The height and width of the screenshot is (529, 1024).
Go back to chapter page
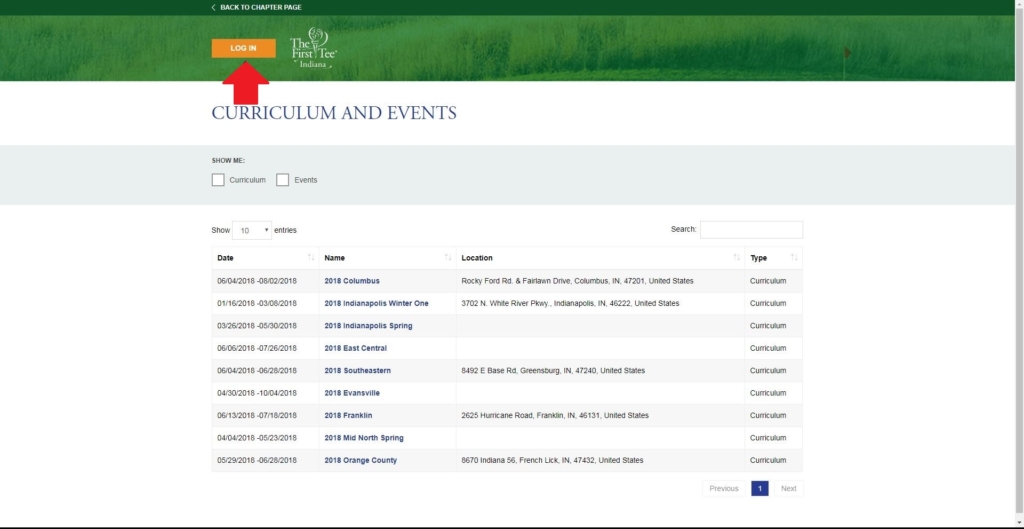[x=260, y=7]
